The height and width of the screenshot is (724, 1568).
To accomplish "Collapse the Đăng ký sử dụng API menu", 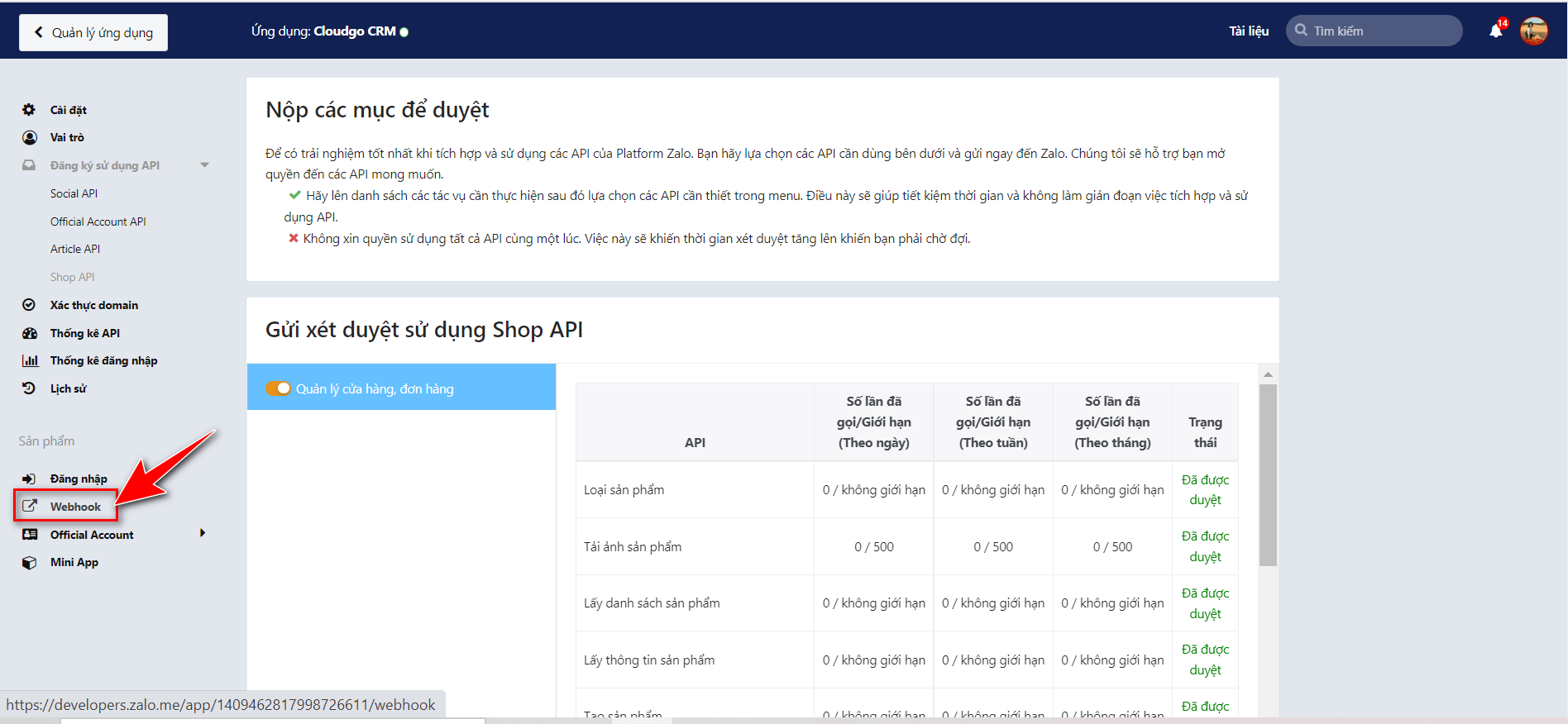I will [x=204, y=165].
